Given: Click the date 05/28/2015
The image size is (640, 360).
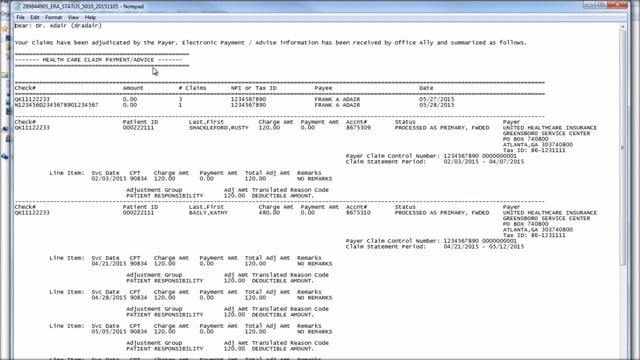Looking at the screenshot, I should (x=436, y=105).
